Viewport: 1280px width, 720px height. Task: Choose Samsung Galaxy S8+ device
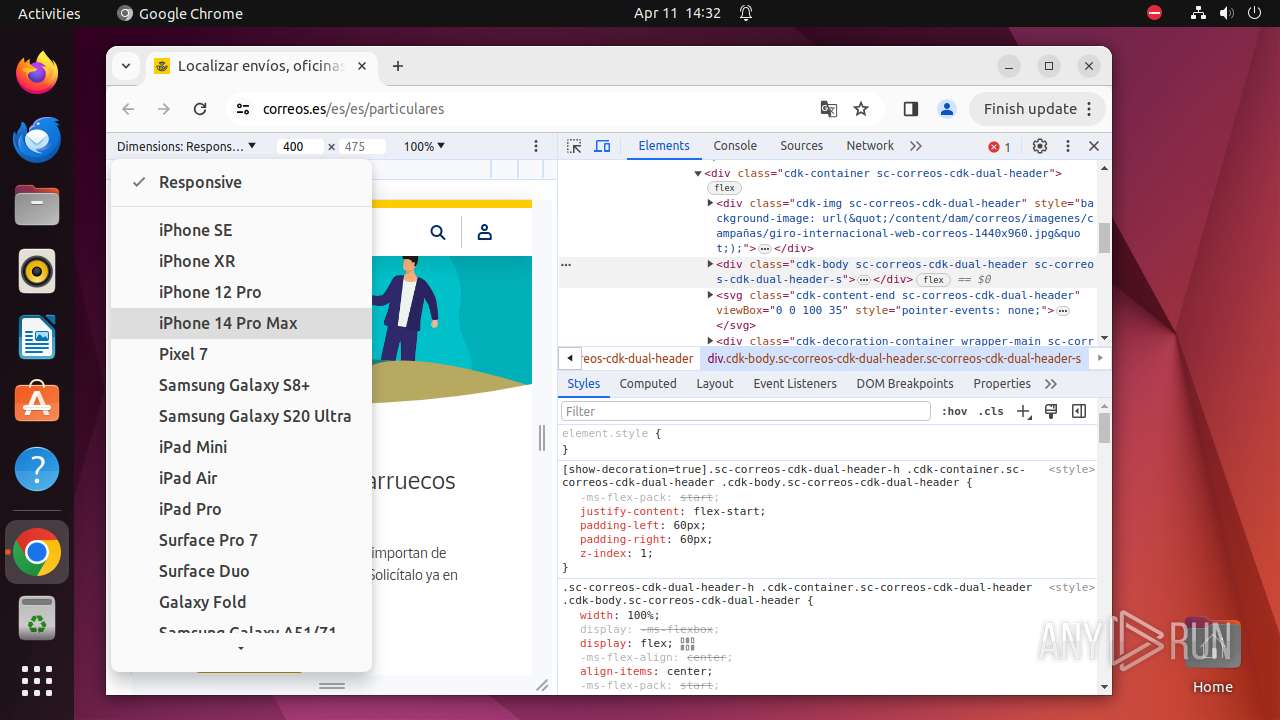[241, 385]
